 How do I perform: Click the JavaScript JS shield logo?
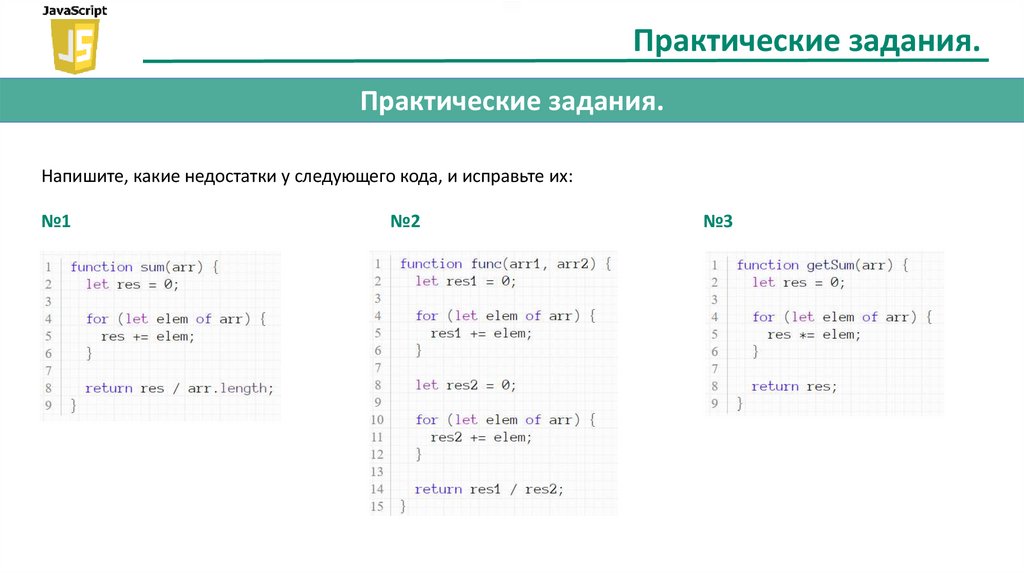coord(75,46)
